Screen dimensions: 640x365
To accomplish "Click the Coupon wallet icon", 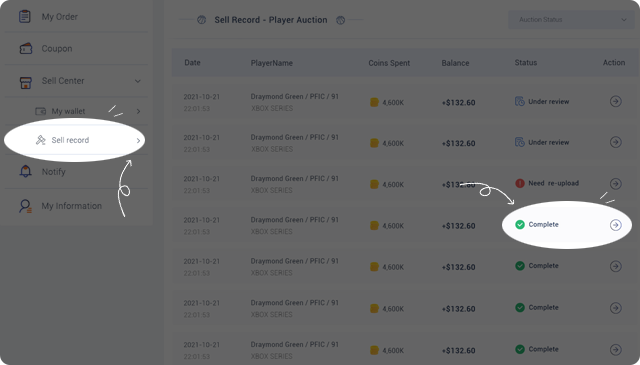I will (26, 49).
